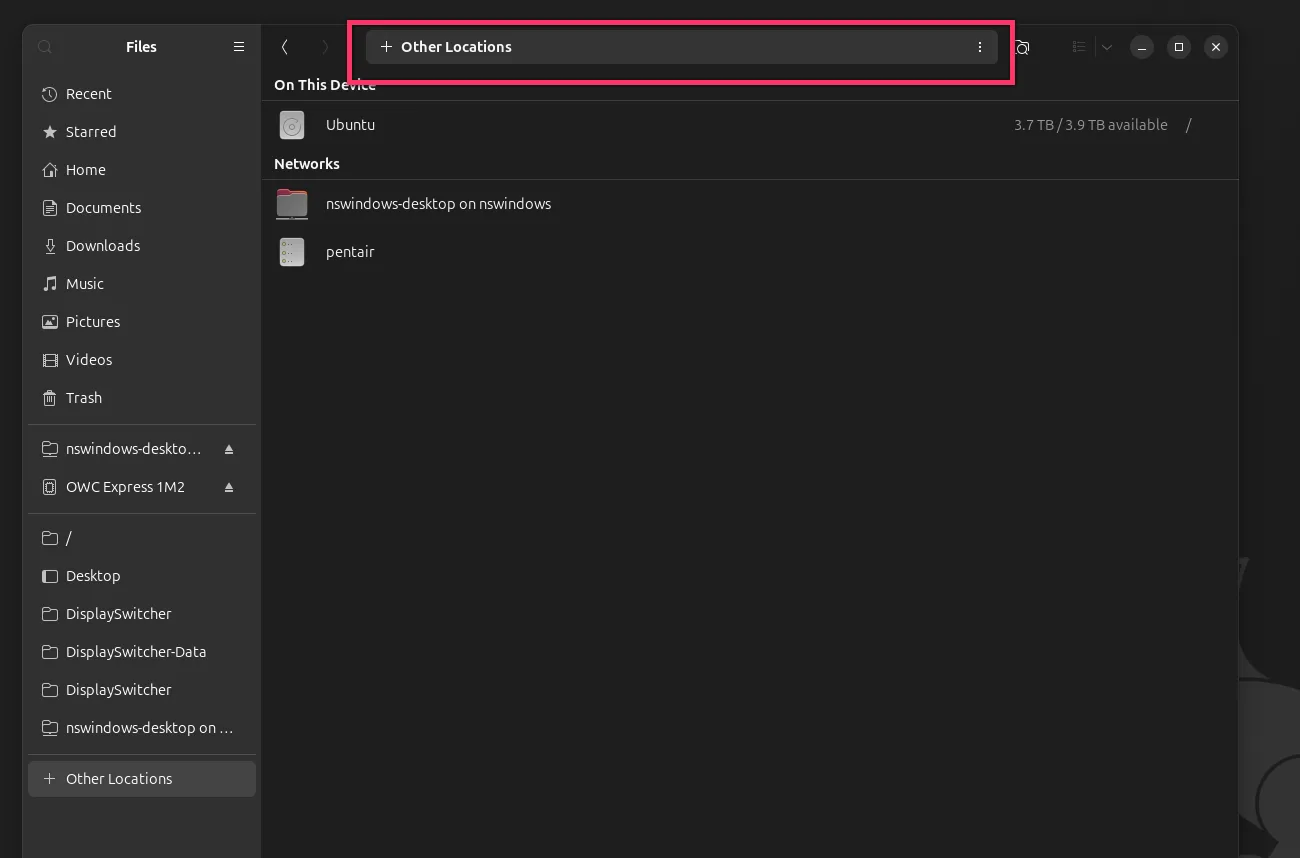Open Recent in the sidebar
The width and height of the screenshot is (1300, 858).
coord(142,94)
